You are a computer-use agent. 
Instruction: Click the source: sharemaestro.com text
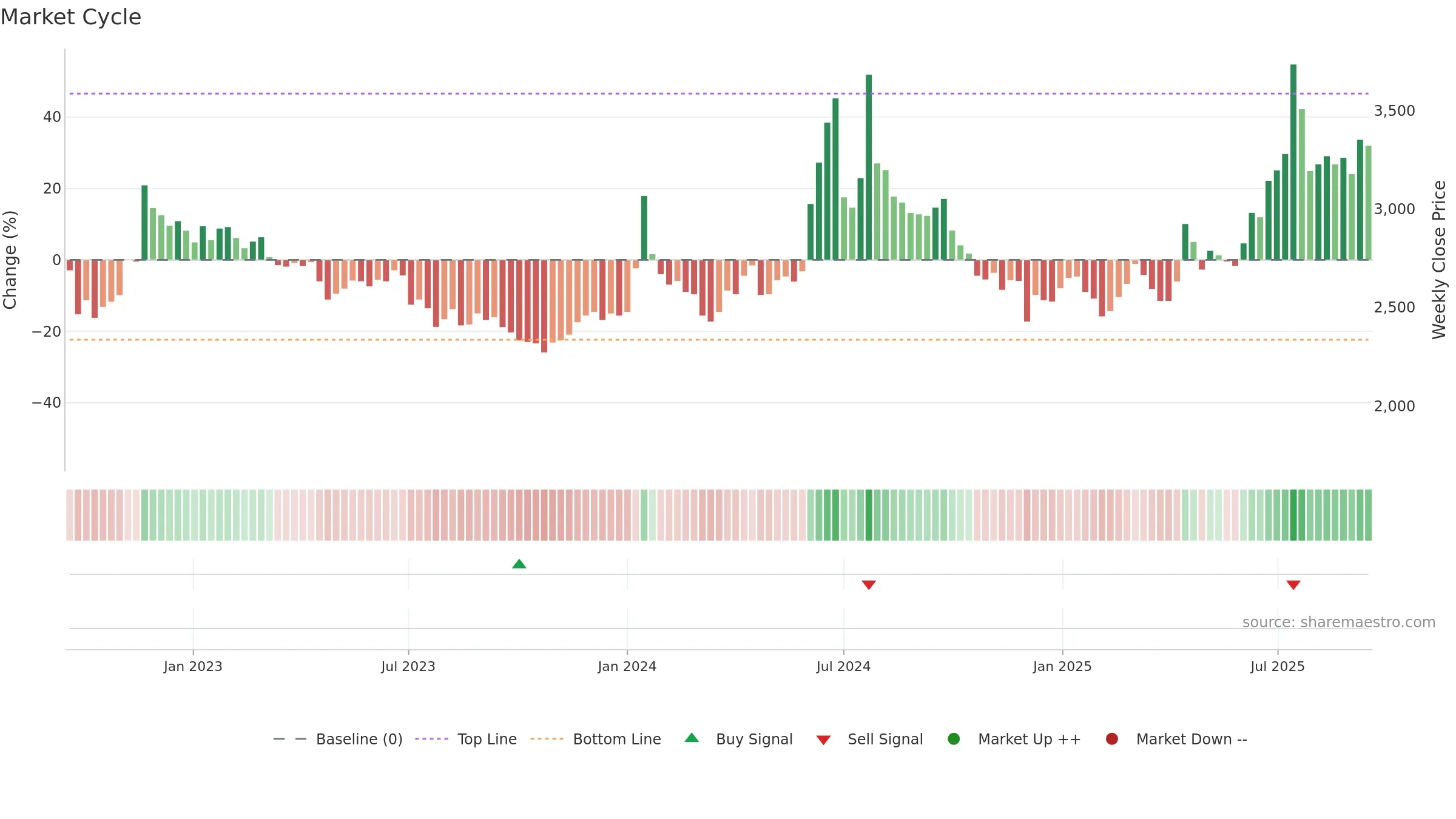click(x=1339, y=622)
